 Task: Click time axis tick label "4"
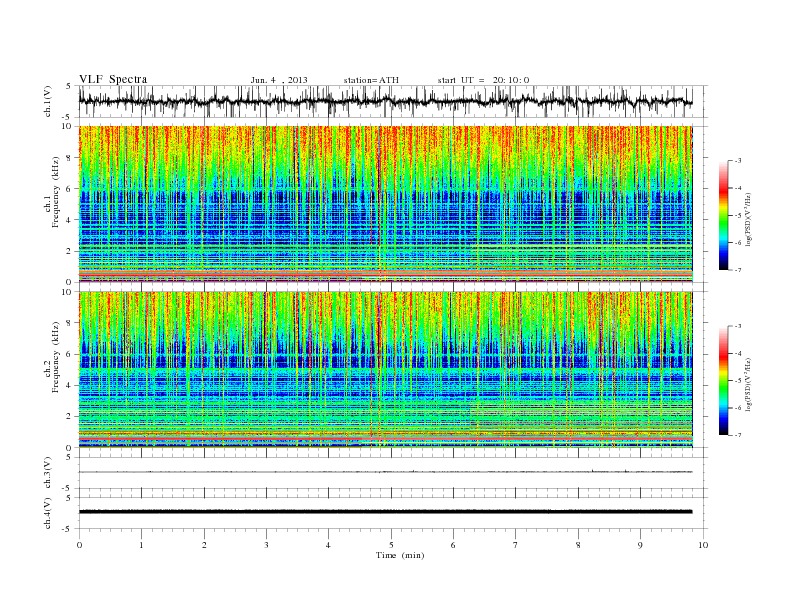click(x=328, y=545)
